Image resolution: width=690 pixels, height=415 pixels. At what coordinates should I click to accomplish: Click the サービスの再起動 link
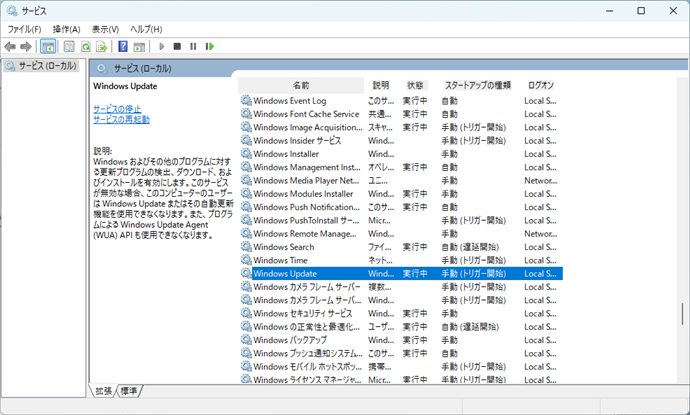[121, 119]
